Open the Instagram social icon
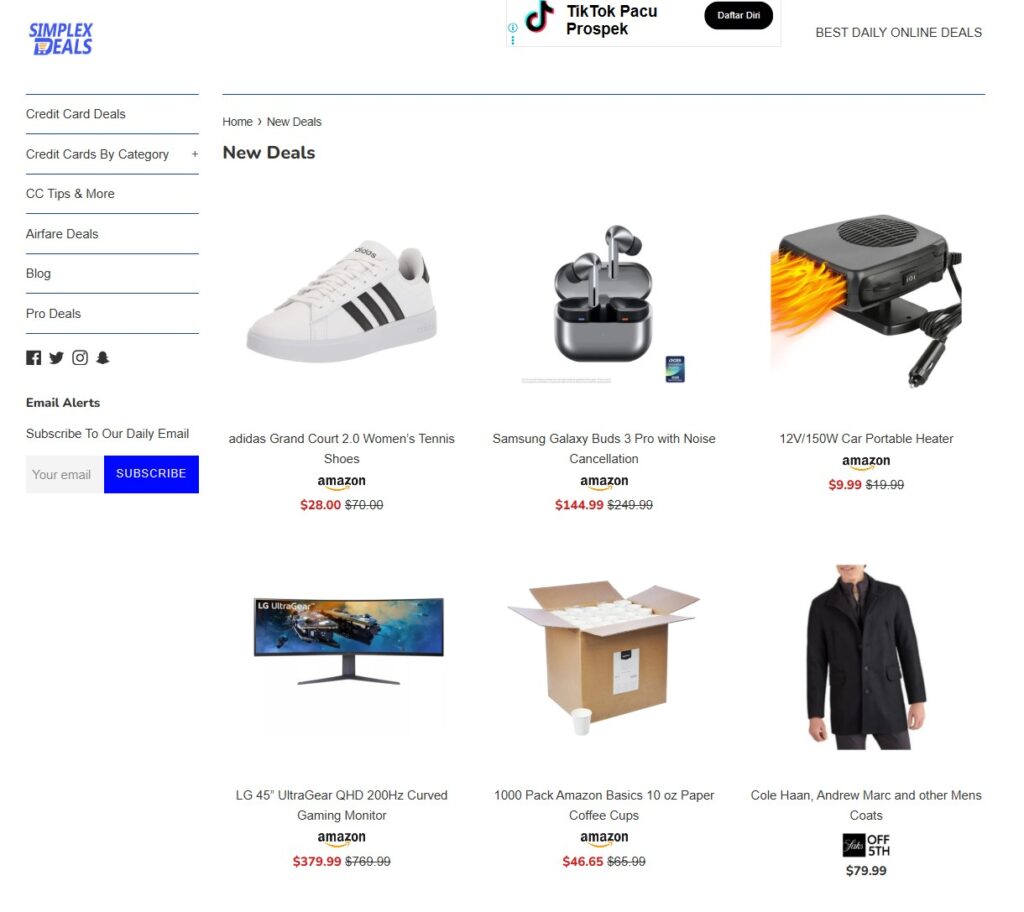Screen dimensions: 1024x912 point(80,358)
